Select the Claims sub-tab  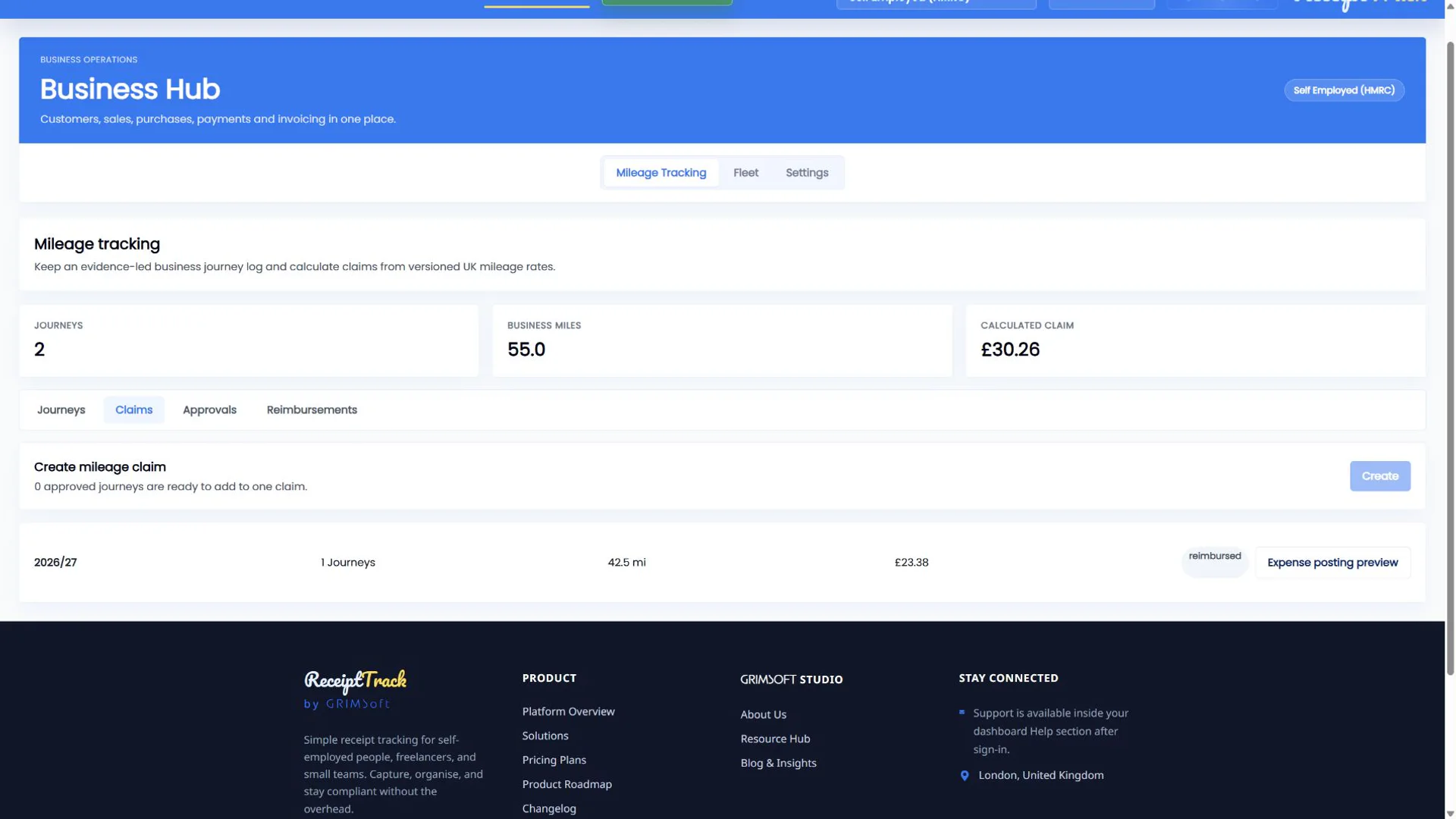pyautogui.click(x=134, y=409)
